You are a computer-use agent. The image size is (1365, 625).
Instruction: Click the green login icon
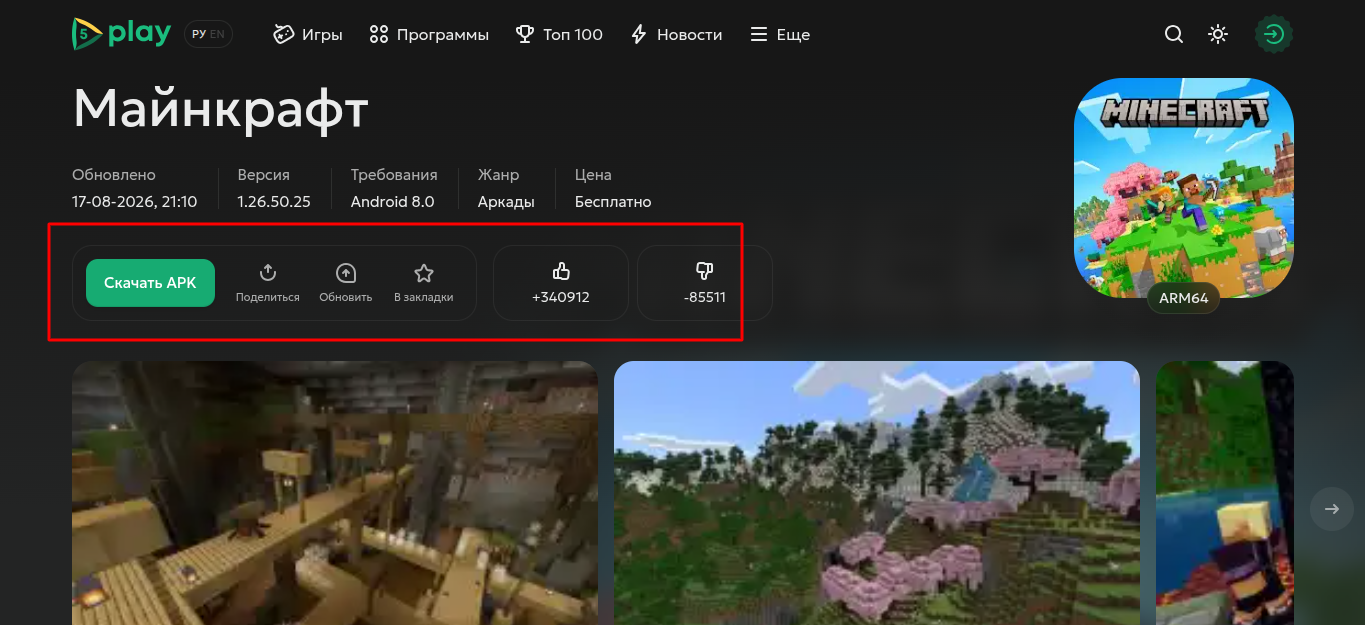(1273, 34)
